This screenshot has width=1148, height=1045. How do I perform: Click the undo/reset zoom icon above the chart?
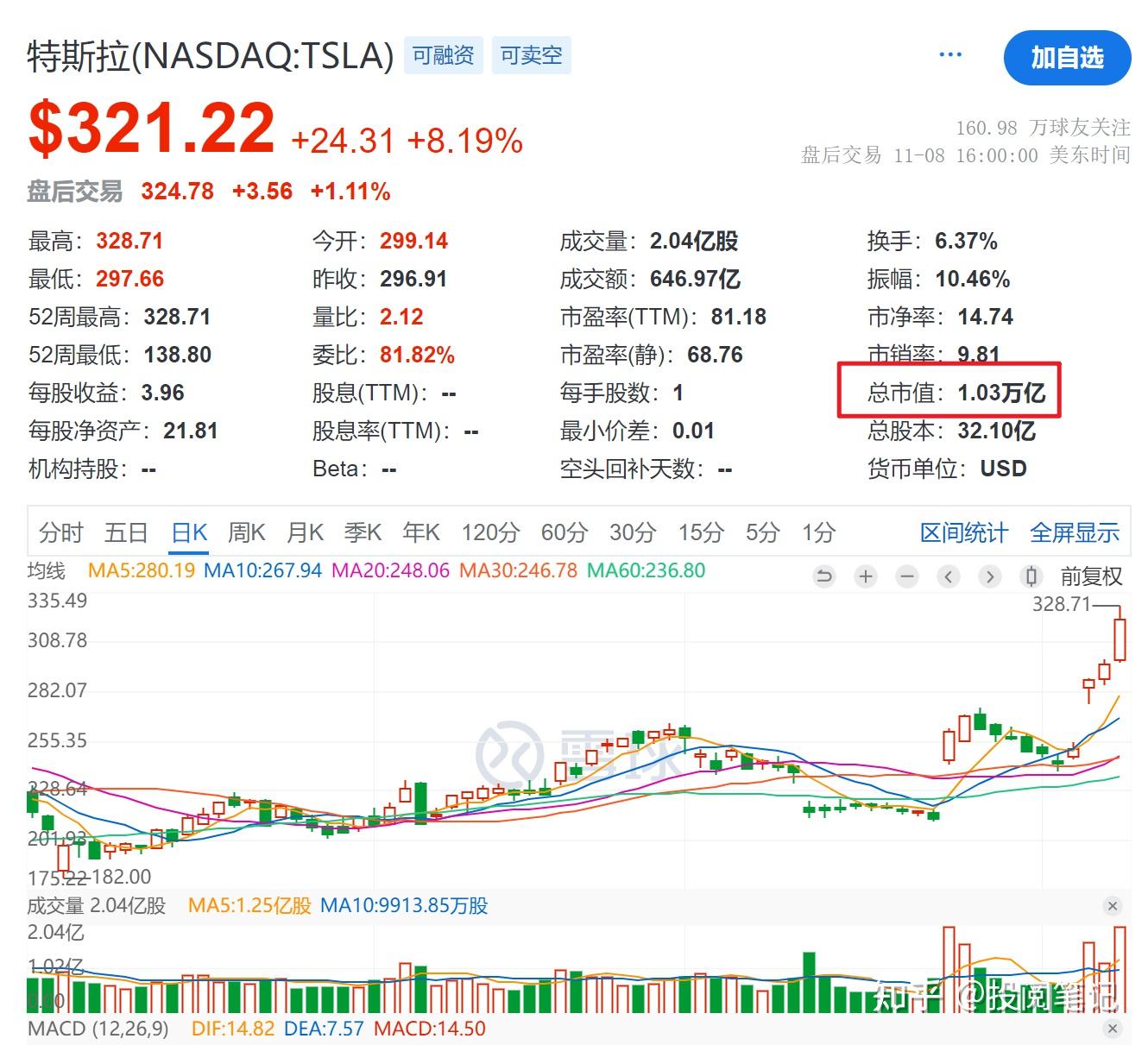point(824,576)
